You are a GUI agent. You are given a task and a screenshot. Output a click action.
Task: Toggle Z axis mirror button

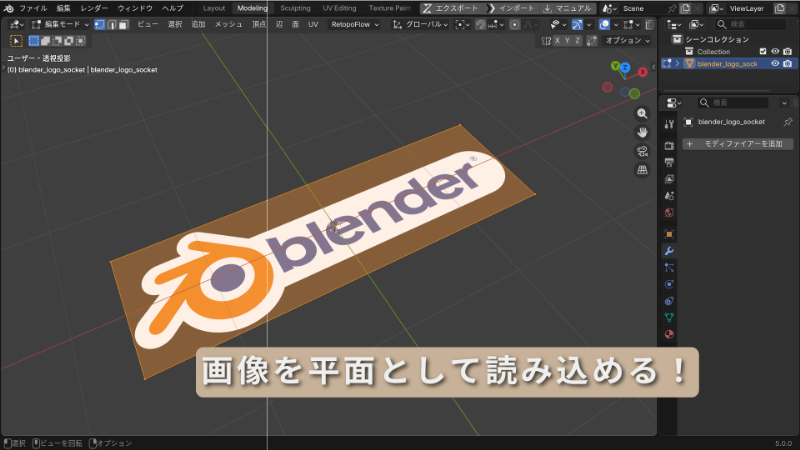tap(578, 41)
